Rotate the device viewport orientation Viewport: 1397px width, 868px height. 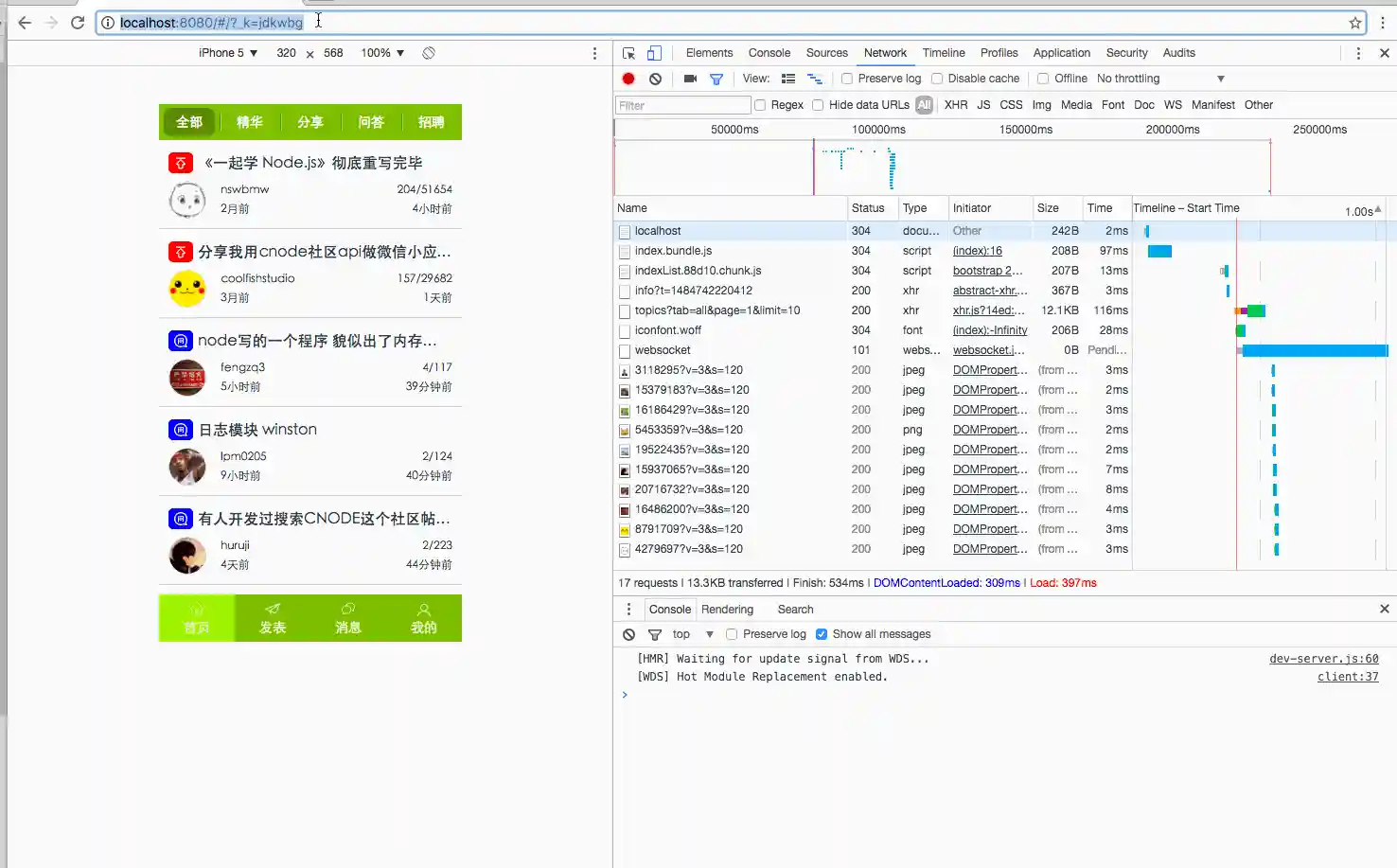(x=429, y=53)
